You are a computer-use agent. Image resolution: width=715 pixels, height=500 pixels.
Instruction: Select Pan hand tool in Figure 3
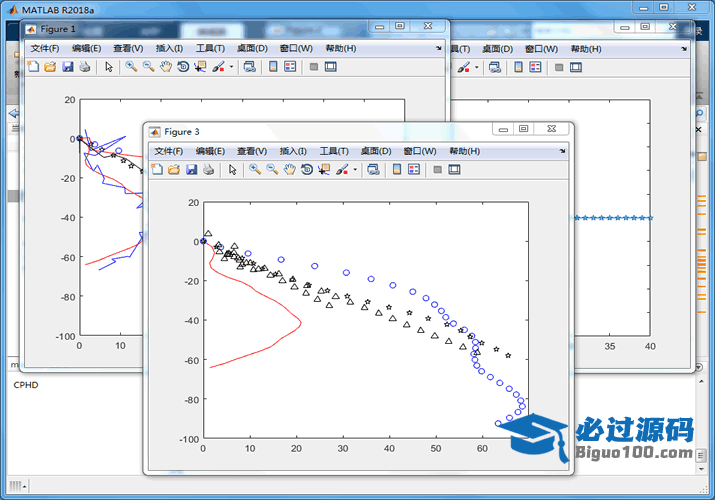click(290, 170)
